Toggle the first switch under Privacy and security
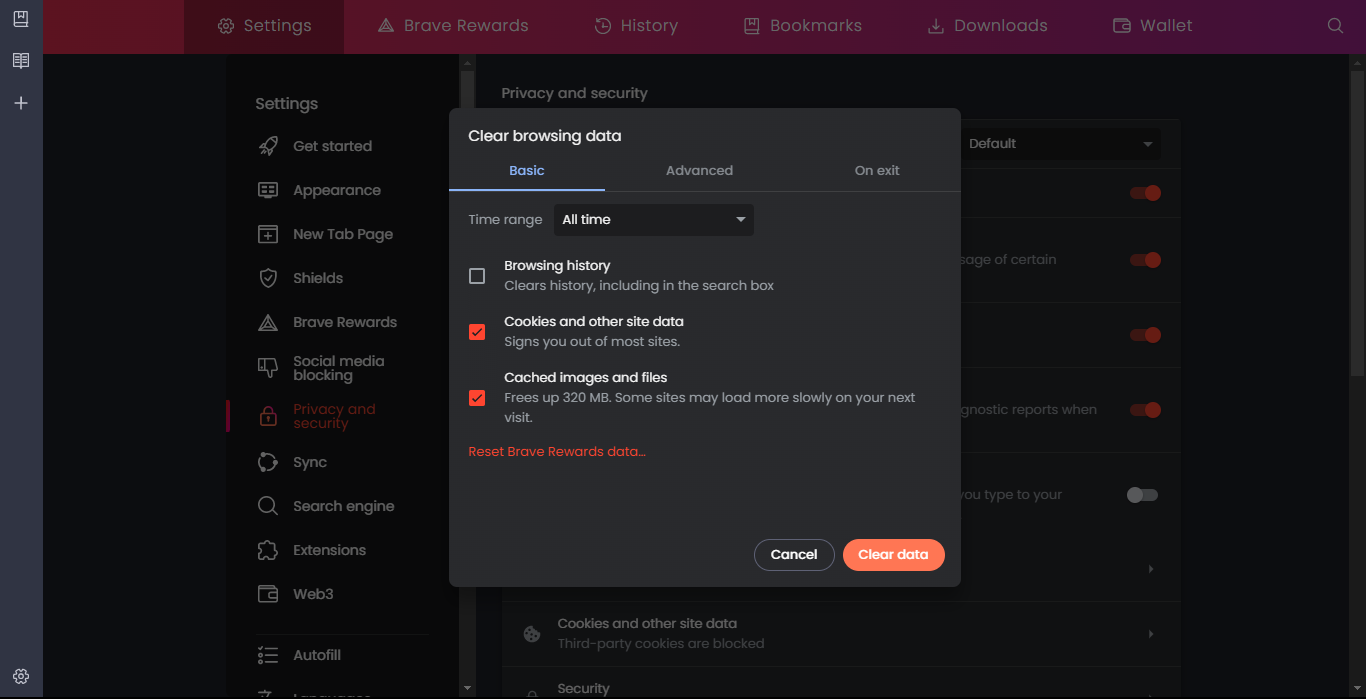 pyautogui.click(x=1145, y=193)
